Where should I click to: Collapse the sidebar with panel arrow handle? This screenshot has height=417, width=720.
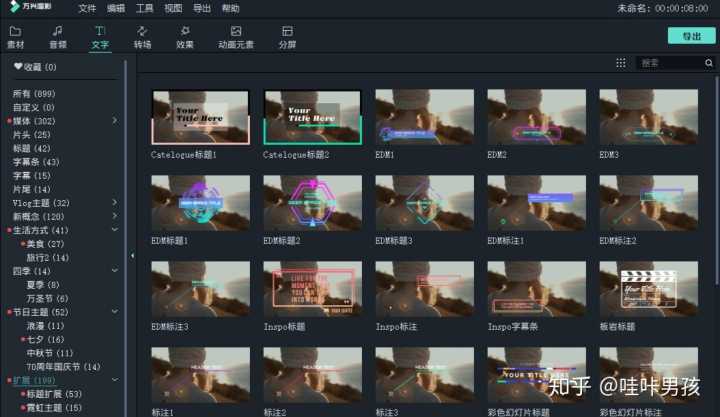(132, 255)
